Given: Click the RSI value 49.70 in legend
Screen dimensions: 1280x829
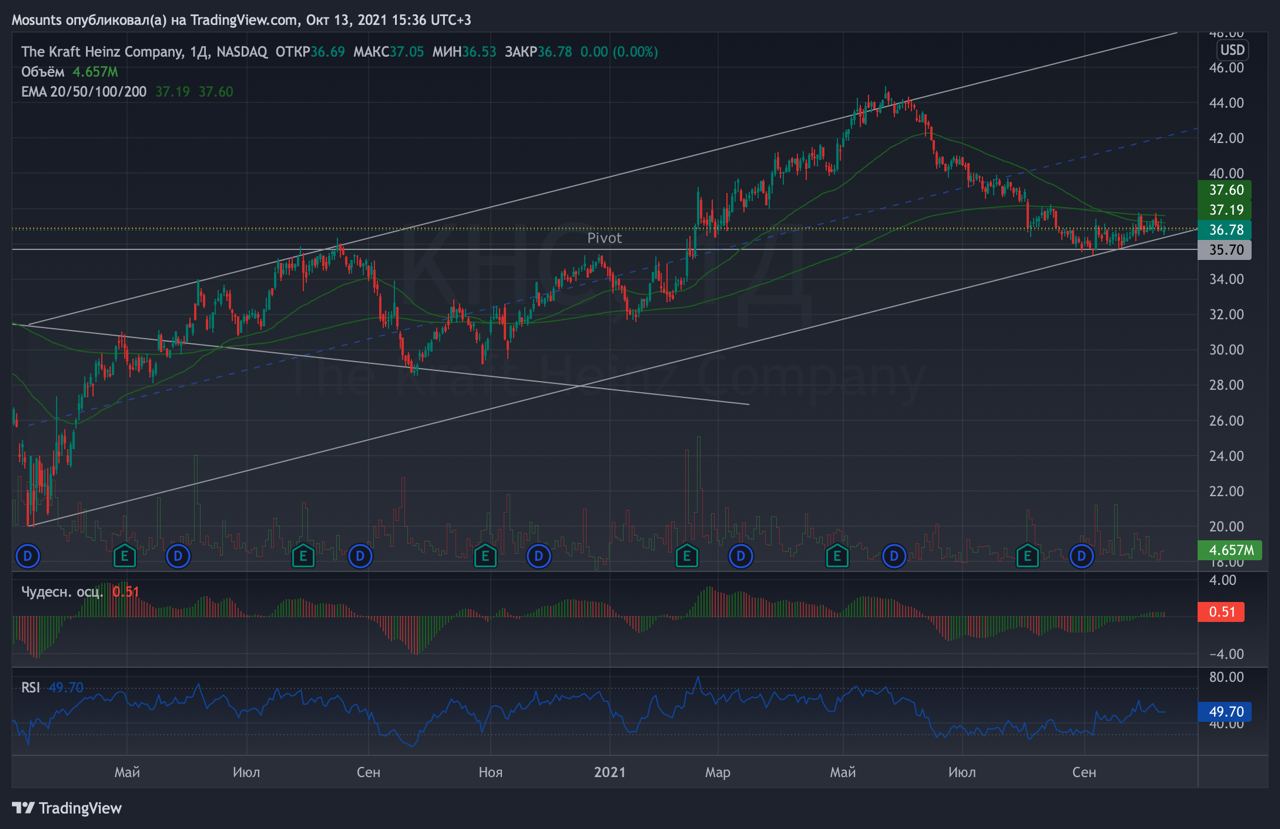Looking at the screenshot, I should click(x=65, y=687).
